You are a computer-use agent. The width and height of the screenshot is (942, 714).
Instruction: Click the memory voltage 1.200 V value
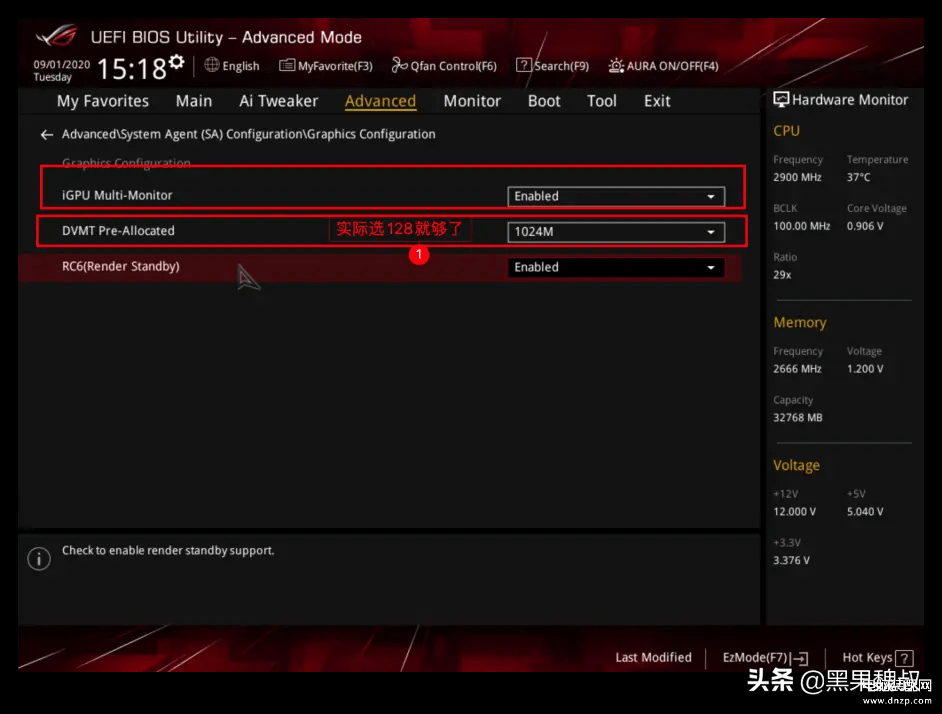pyautogui.click(x=865, y=369)
